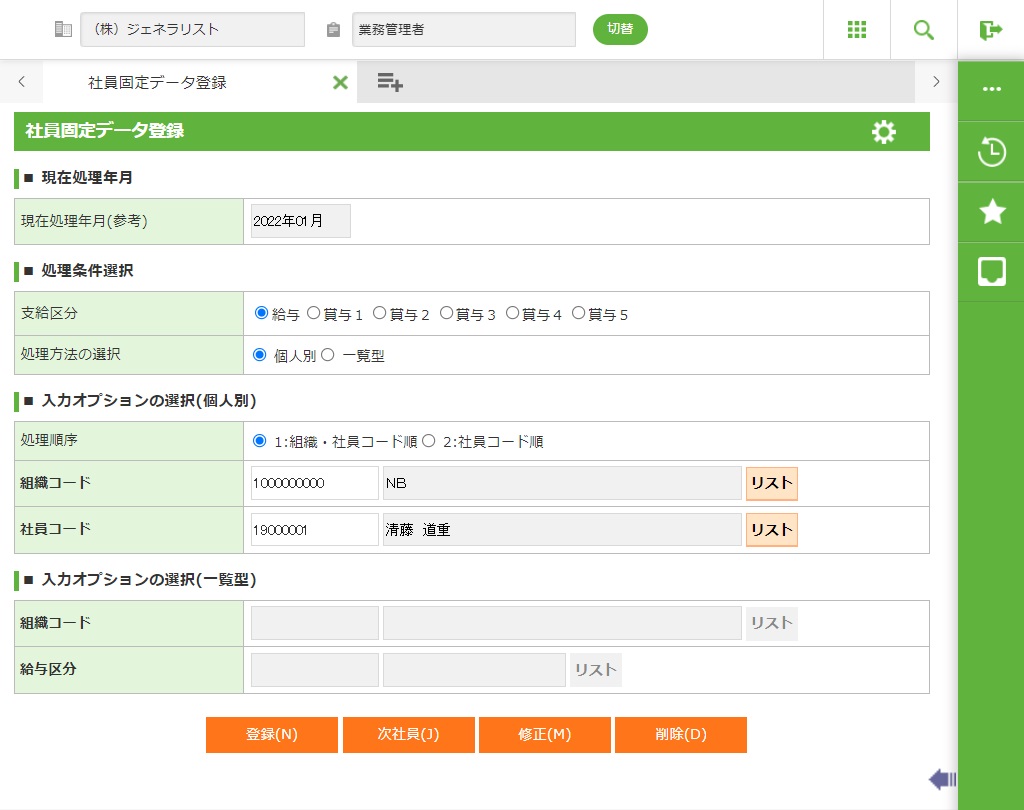Click the logout door icon
1024x810 pixels.
point(990,30)
